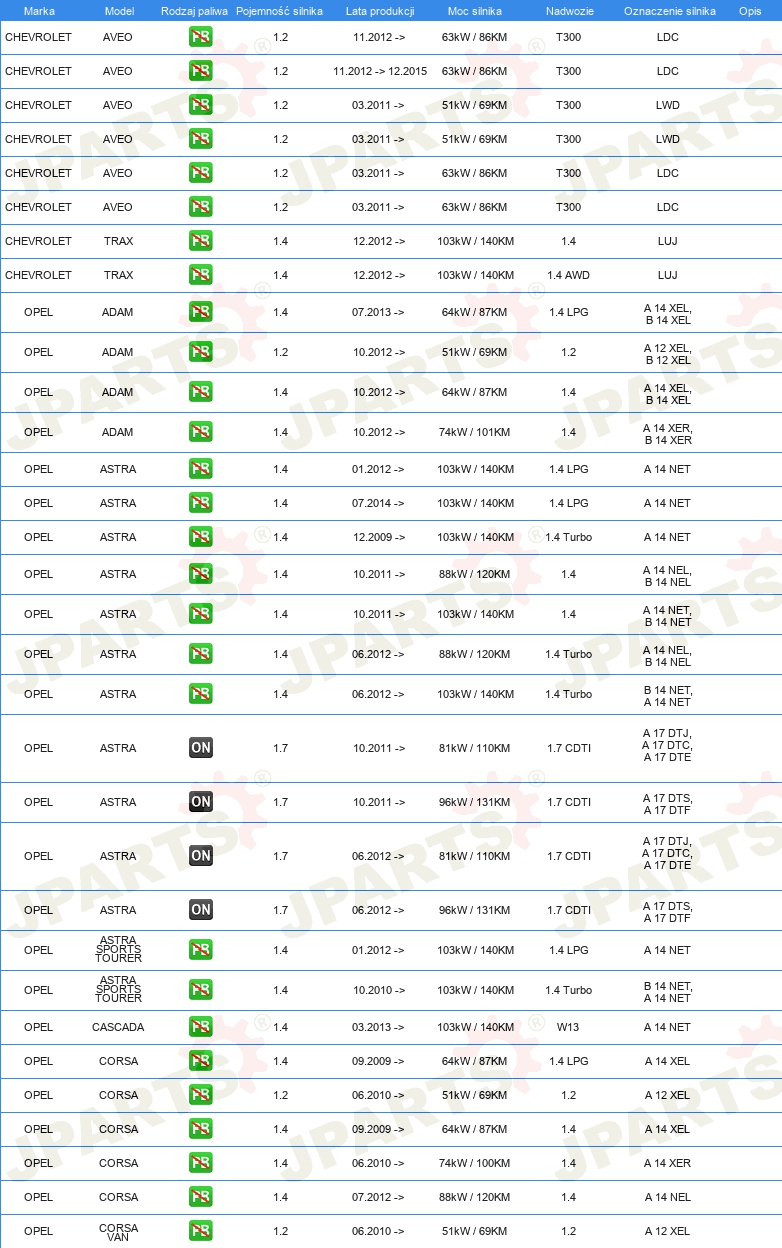Click the '11.2012 -> 12.2015' production years cell

(x=380, y=71)
